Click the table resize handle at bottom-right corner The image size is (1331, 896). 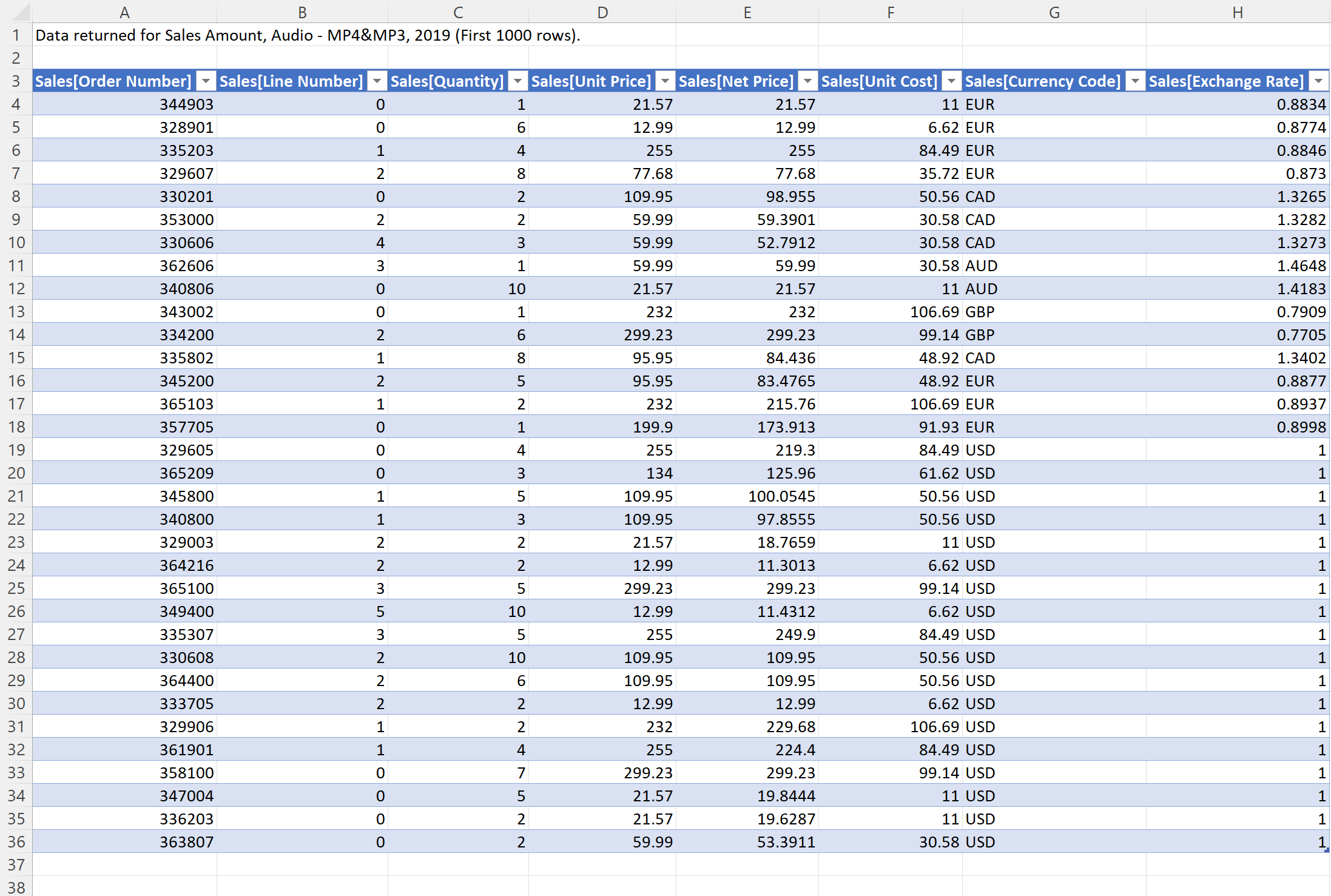1327,850
